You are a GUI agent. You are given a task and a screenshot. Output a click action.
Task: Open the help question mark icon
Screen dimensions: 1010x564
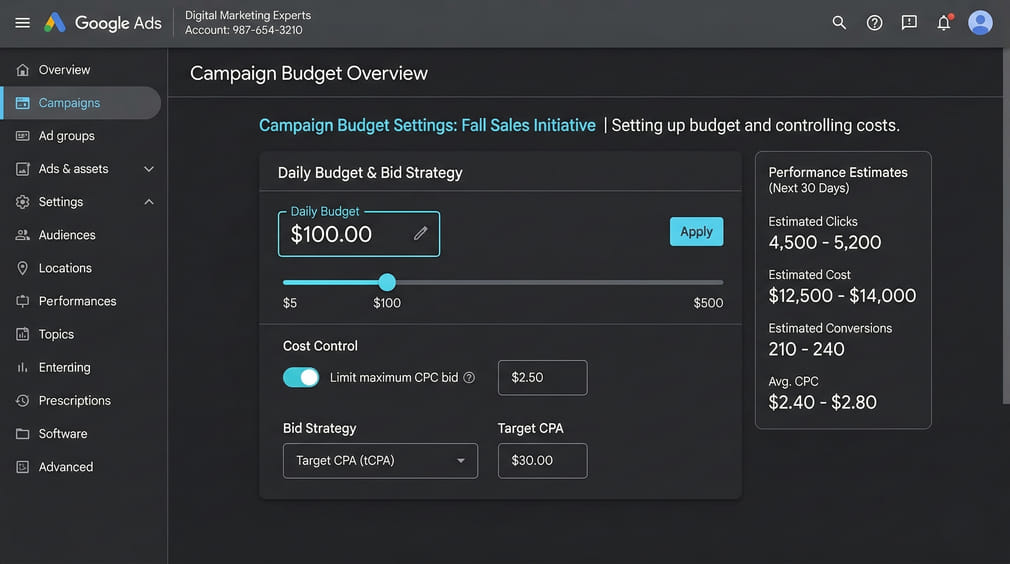click(874, 23)
